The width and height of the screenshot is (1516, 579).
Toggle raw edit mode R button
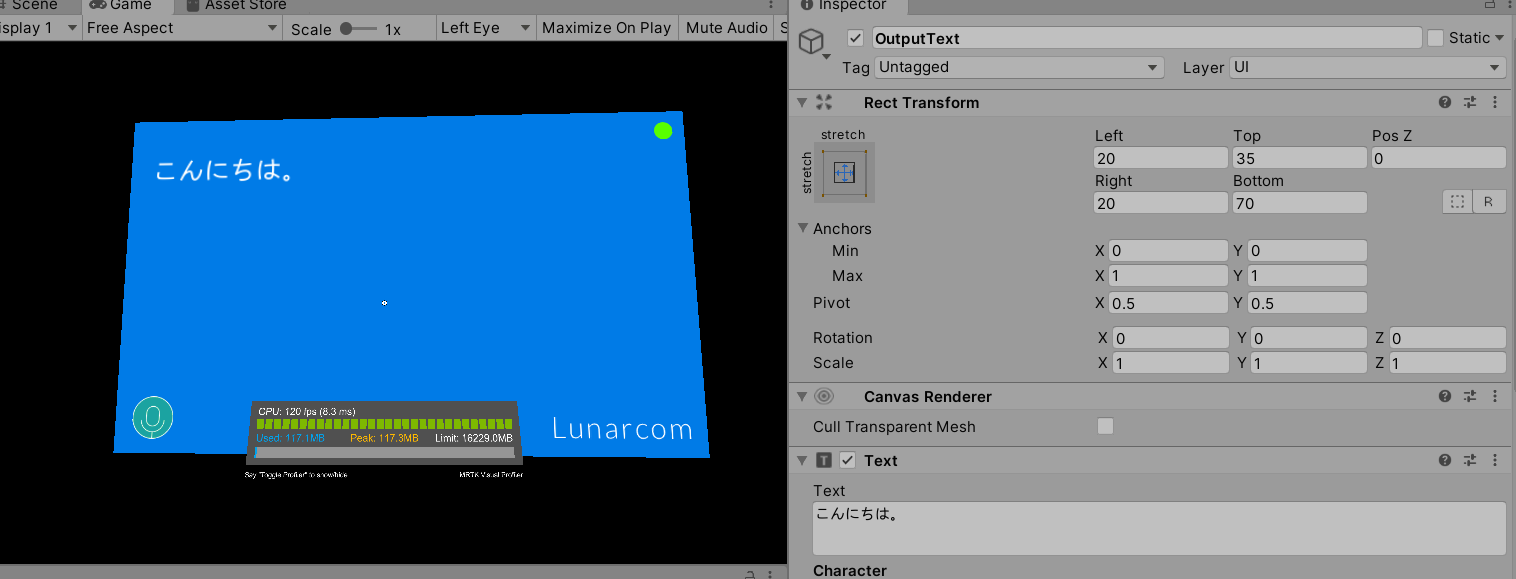pos(1489,202)
